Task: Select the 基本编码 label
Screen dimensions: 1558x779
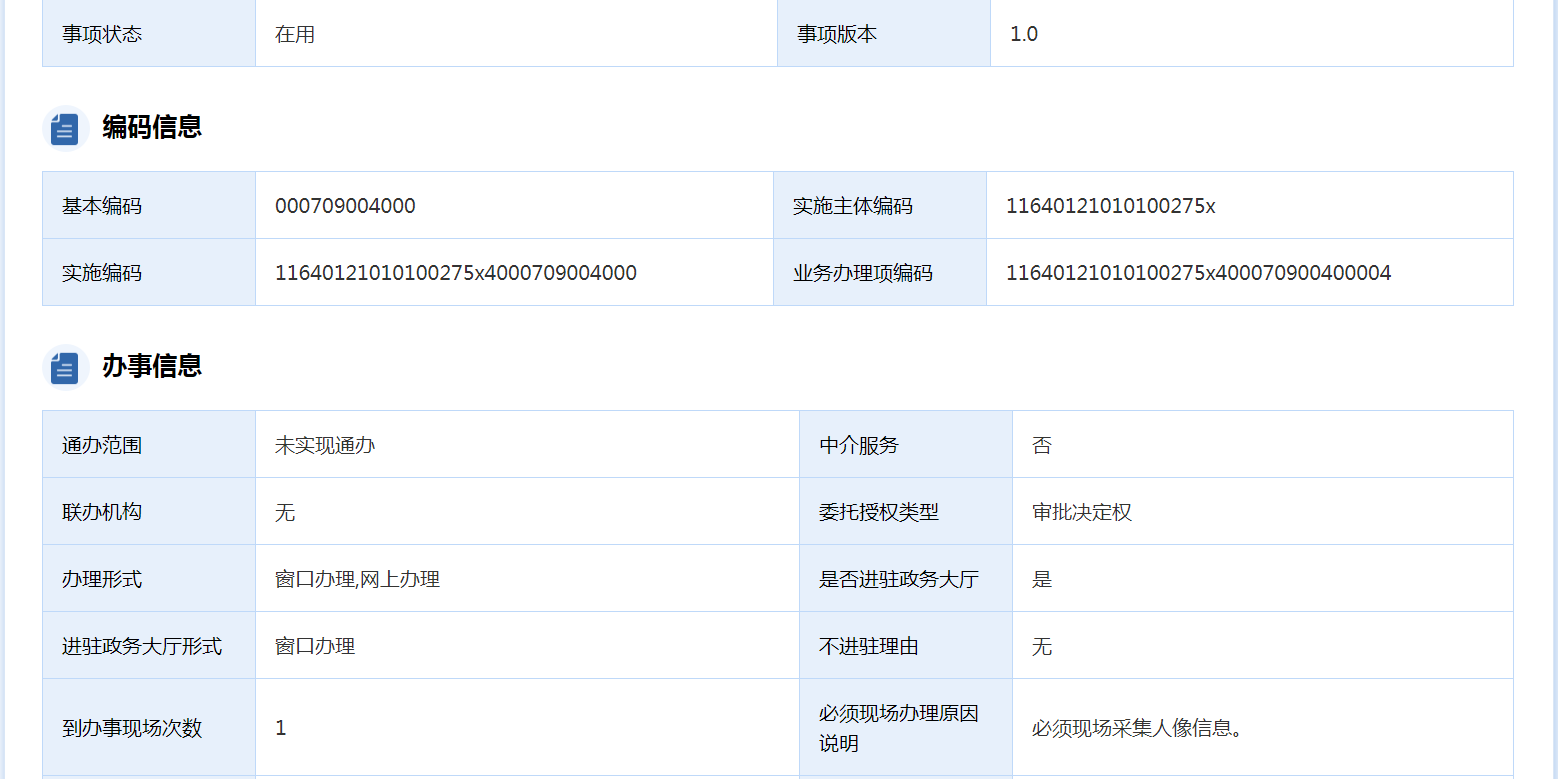Action: coord(102,206)
